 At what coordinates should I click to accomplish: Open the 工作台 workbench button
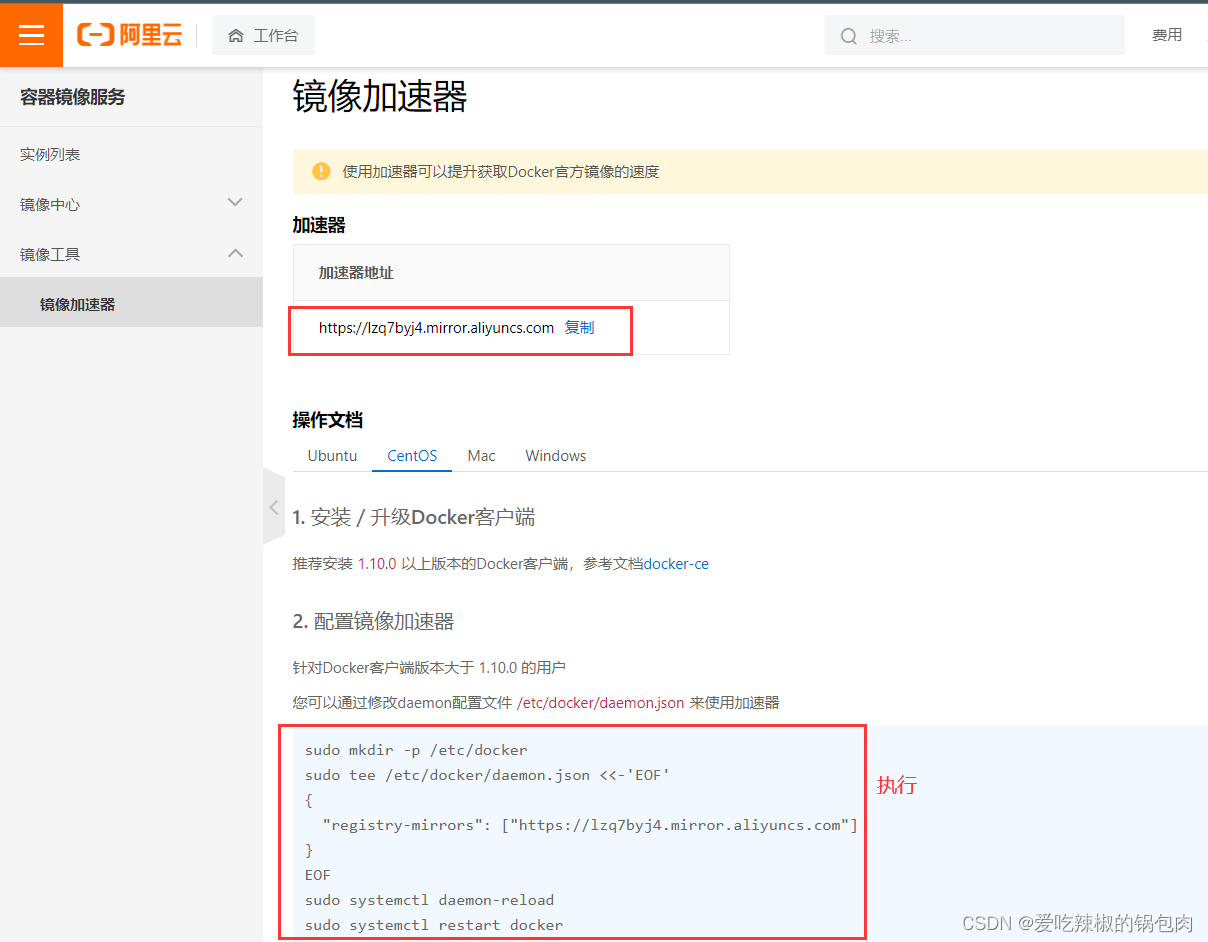point(263,36)
